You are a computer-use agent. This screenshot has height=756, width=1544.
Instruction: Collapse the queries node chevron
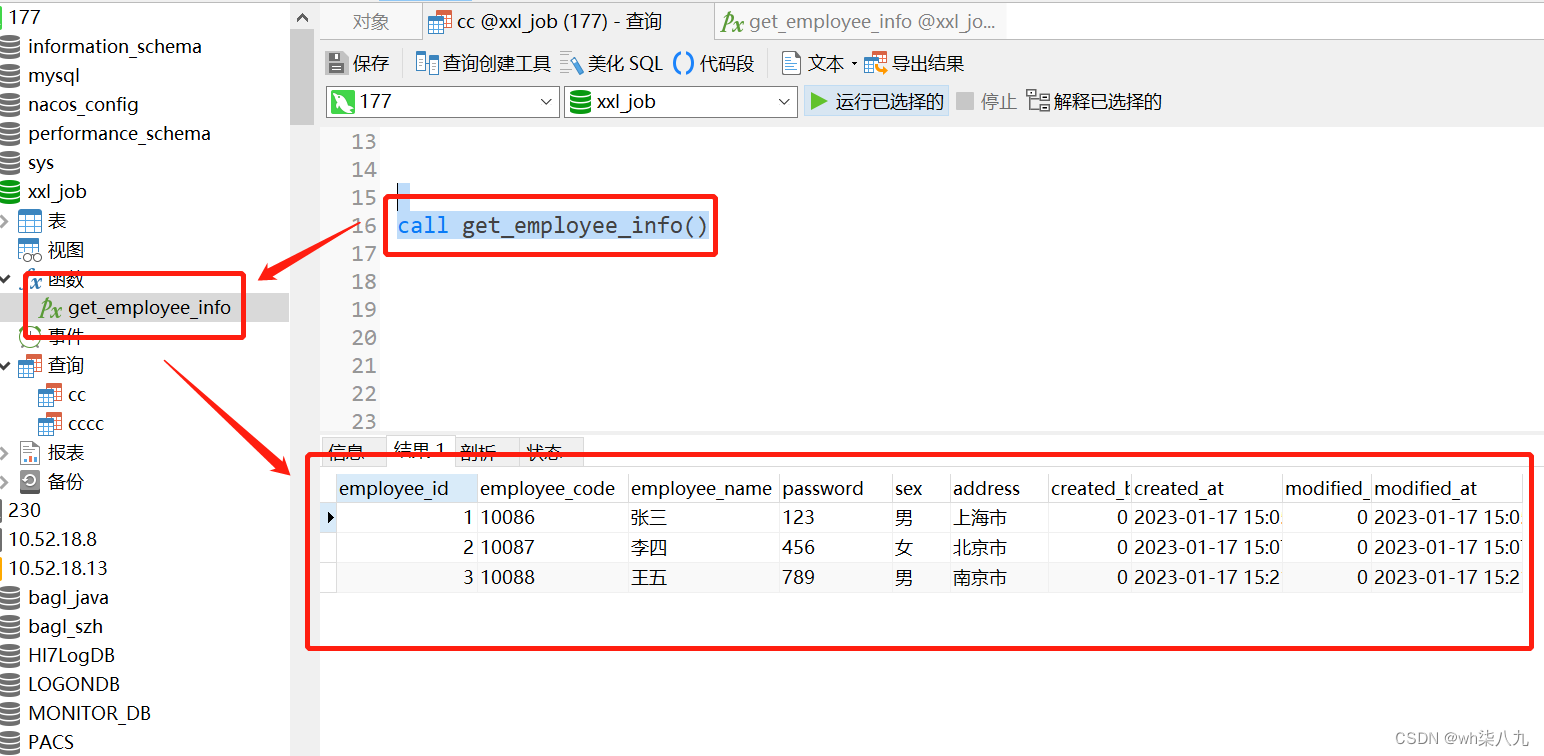coord(5,366)
